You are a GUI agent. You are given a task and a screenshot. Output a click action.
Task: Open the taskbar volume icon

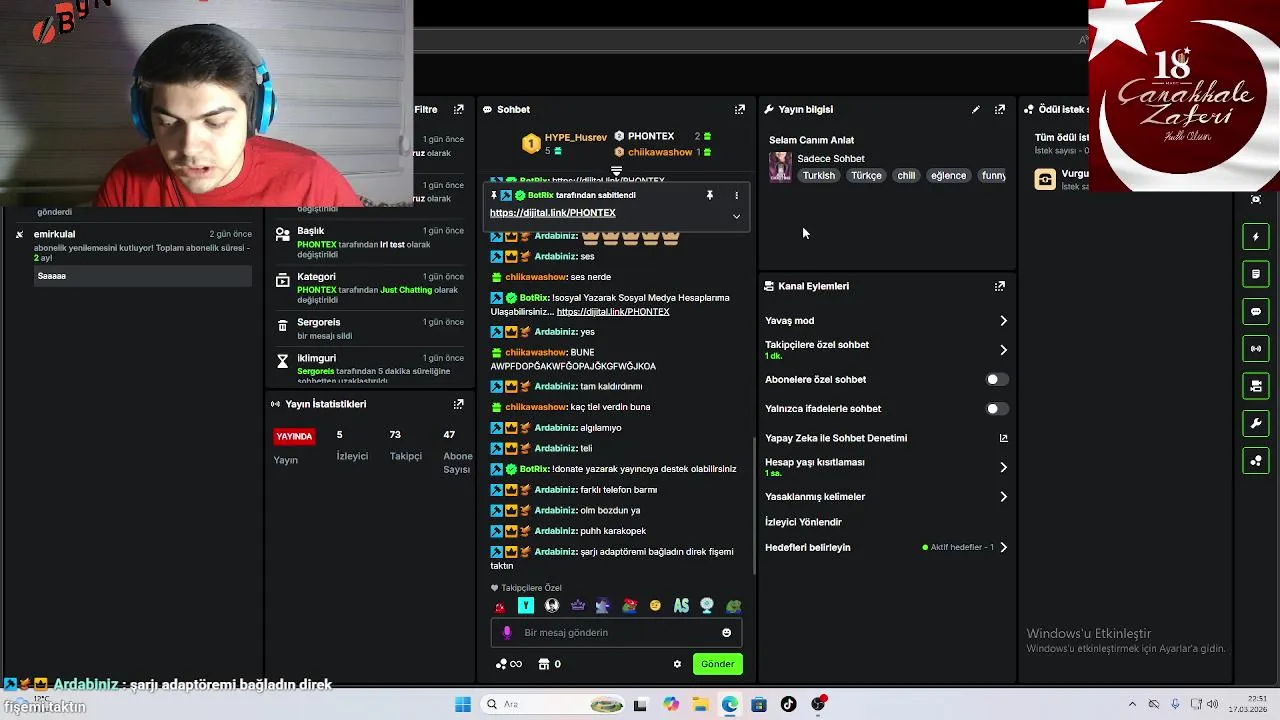coord(1213,704)
